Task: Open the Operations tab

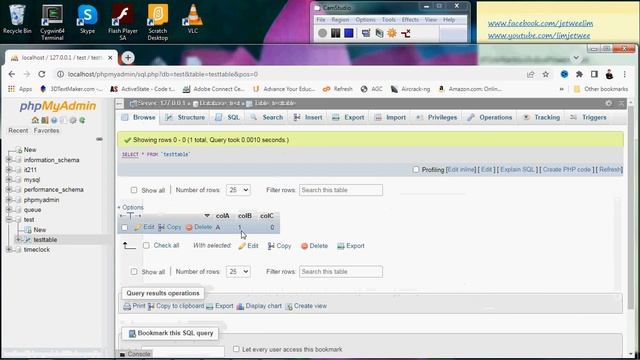Action: (x=490, y=117)
